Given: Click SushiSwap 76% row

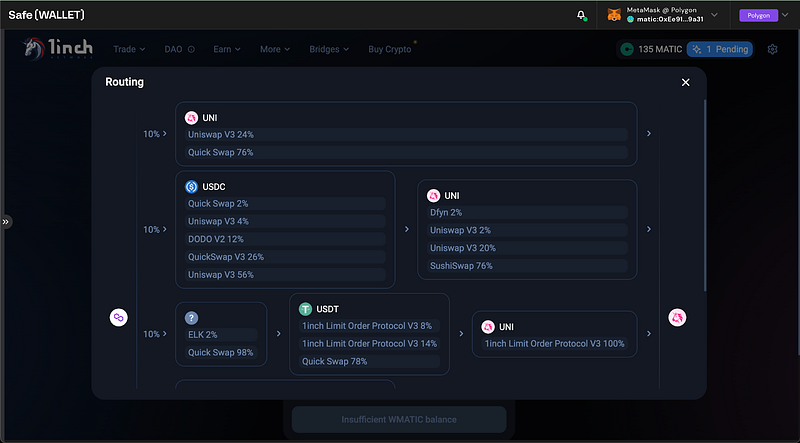Looking at the screenshot, I should coord(527,265).
